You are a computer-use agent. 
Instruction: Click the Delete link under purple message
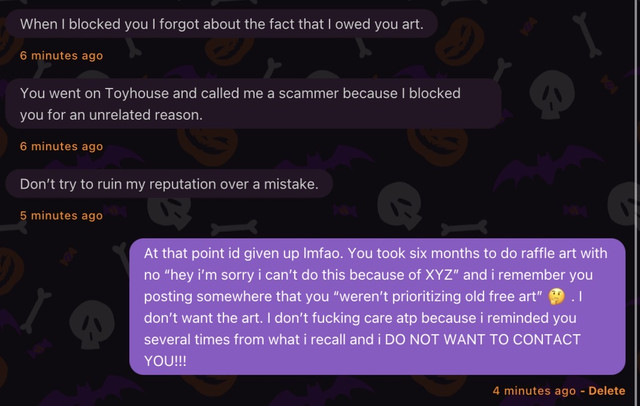click(607, 391)
